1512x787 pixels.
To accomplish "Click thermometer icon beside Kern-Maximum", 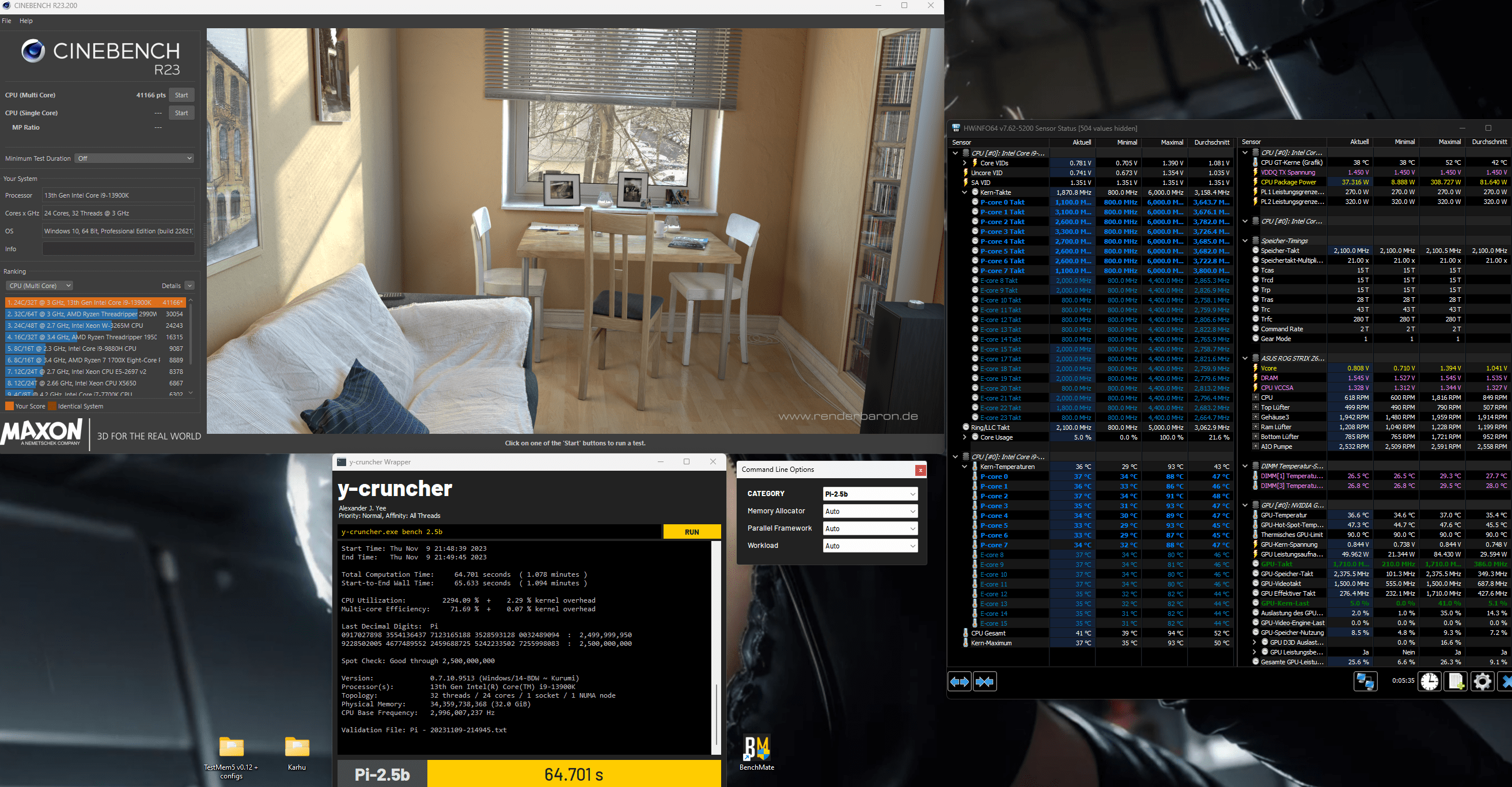I will [965, 643].
